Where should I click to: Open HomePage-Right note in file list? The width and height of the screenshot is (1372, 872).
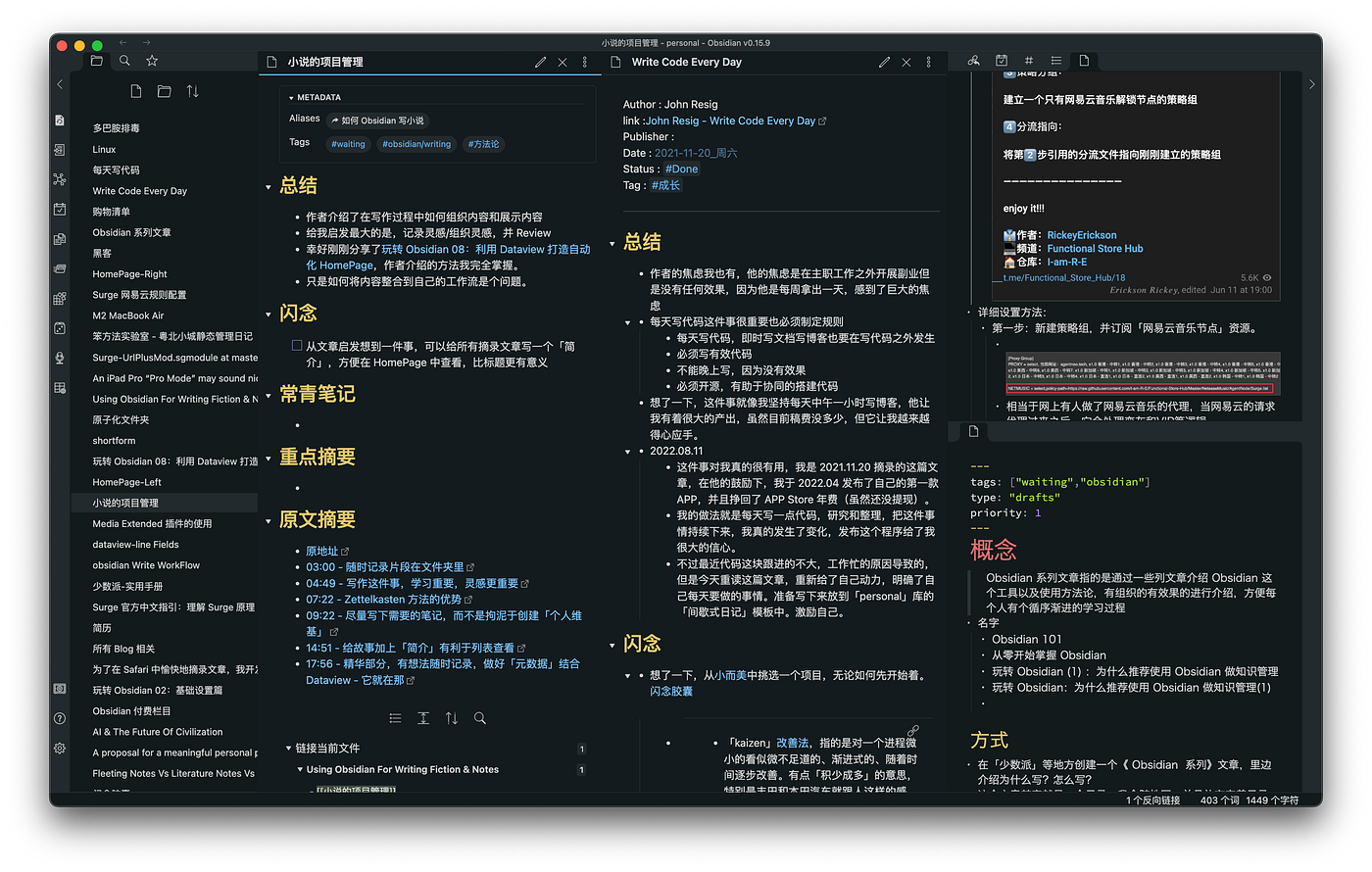[129, 274]
